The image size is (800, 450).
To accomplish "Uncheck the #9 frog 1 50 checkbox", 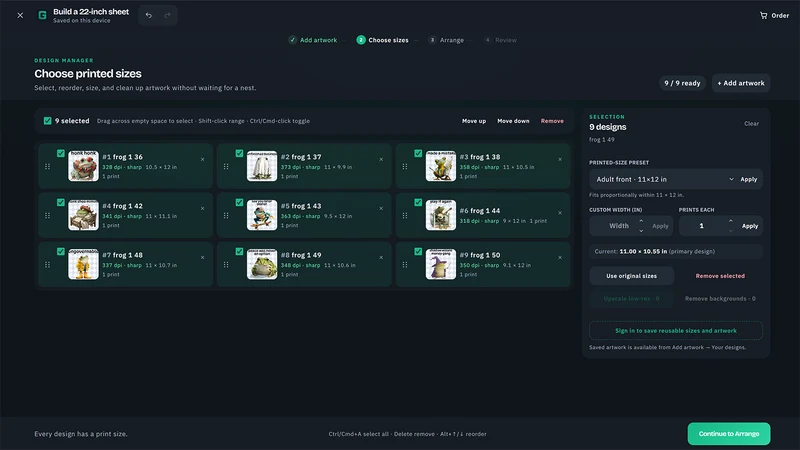I will pos(418,251).
